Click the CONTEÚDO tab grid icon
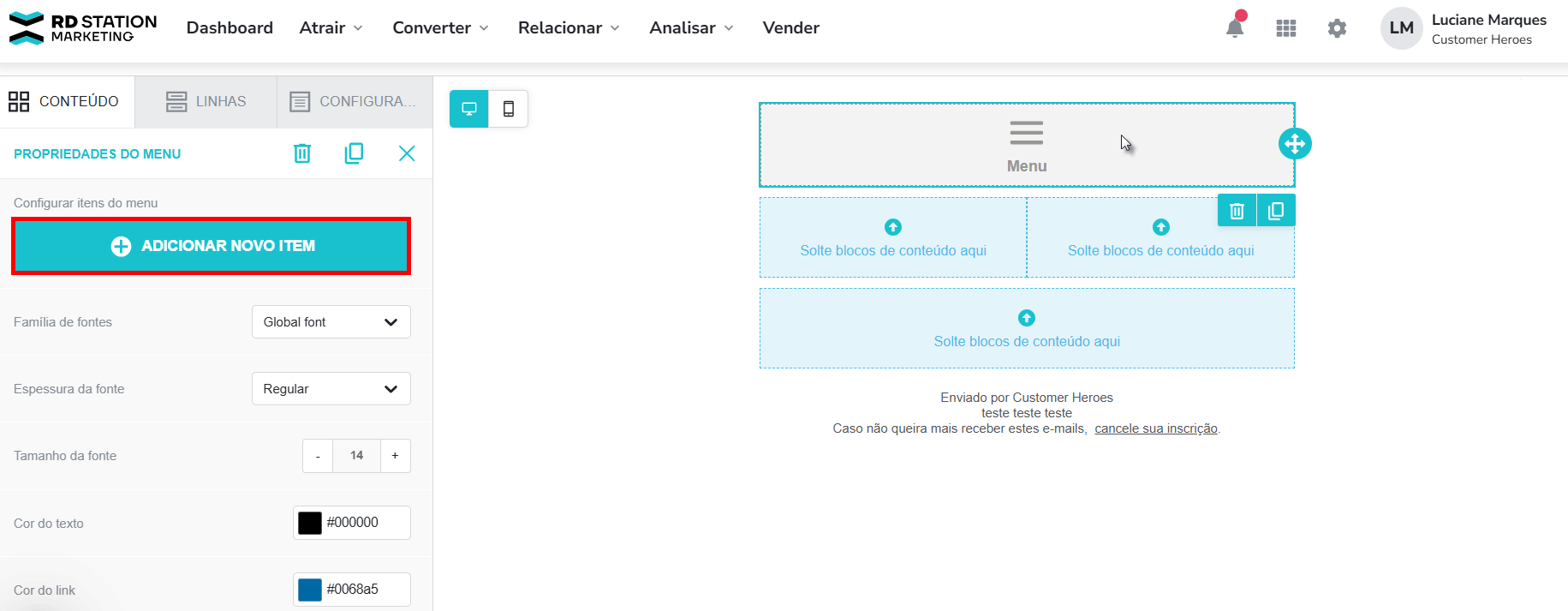The width and height of the screenshot is (1568, 611). click(x=19, y=102)
